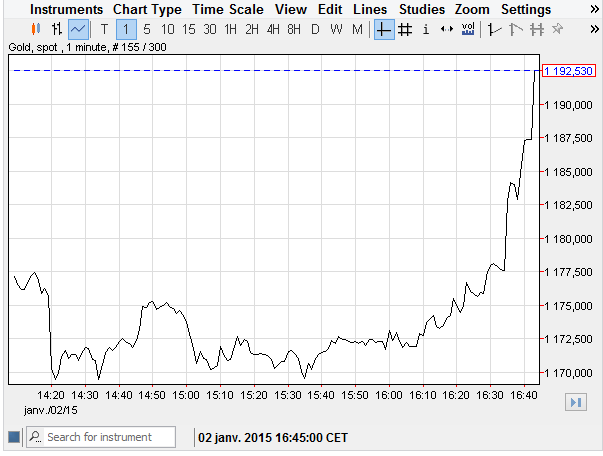Open the Lines menu
Image resolution: width=603 pixels, height=456 pixels.
tap(370, 9)
